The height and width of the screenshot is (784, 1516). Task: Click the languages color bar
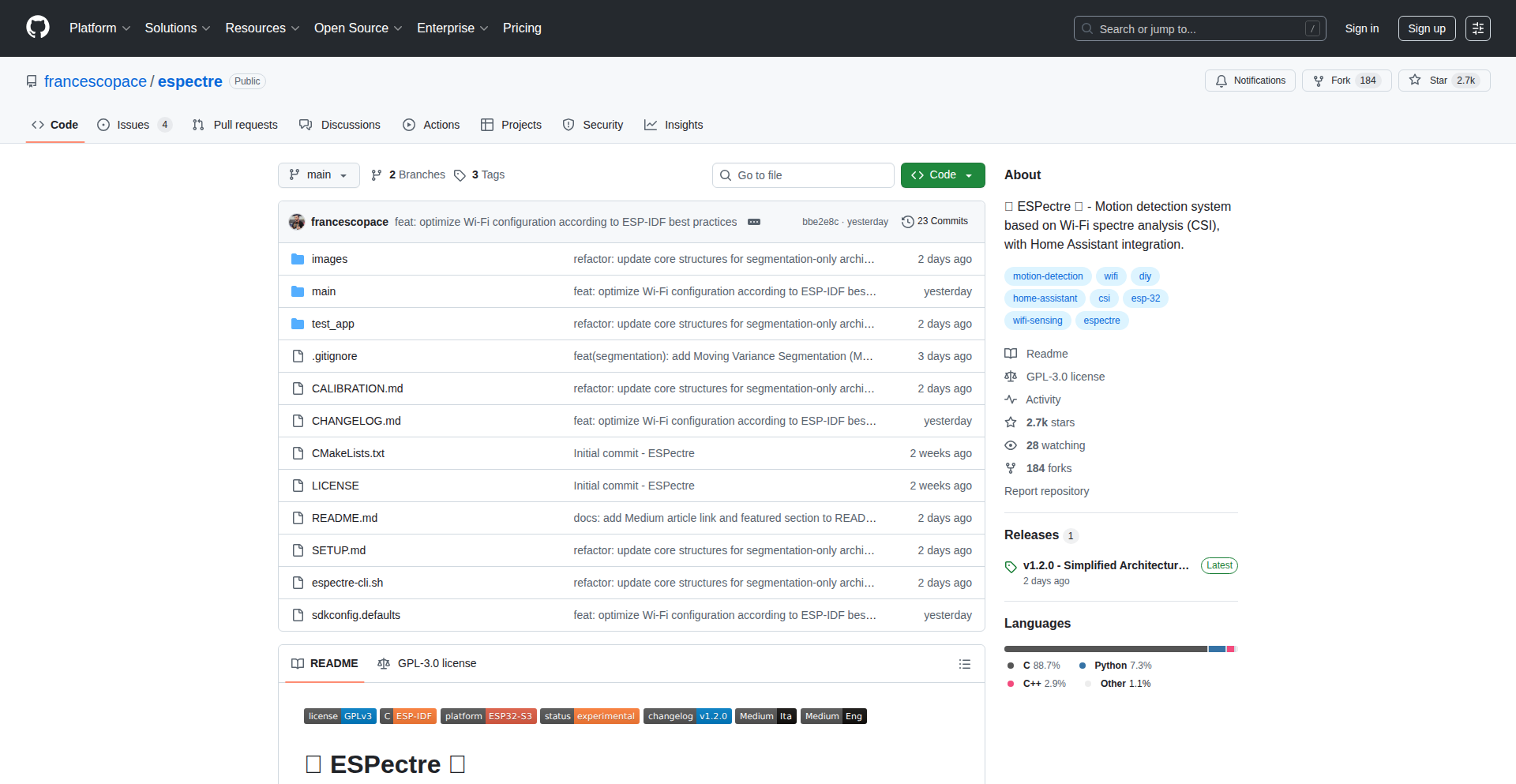1120,649
